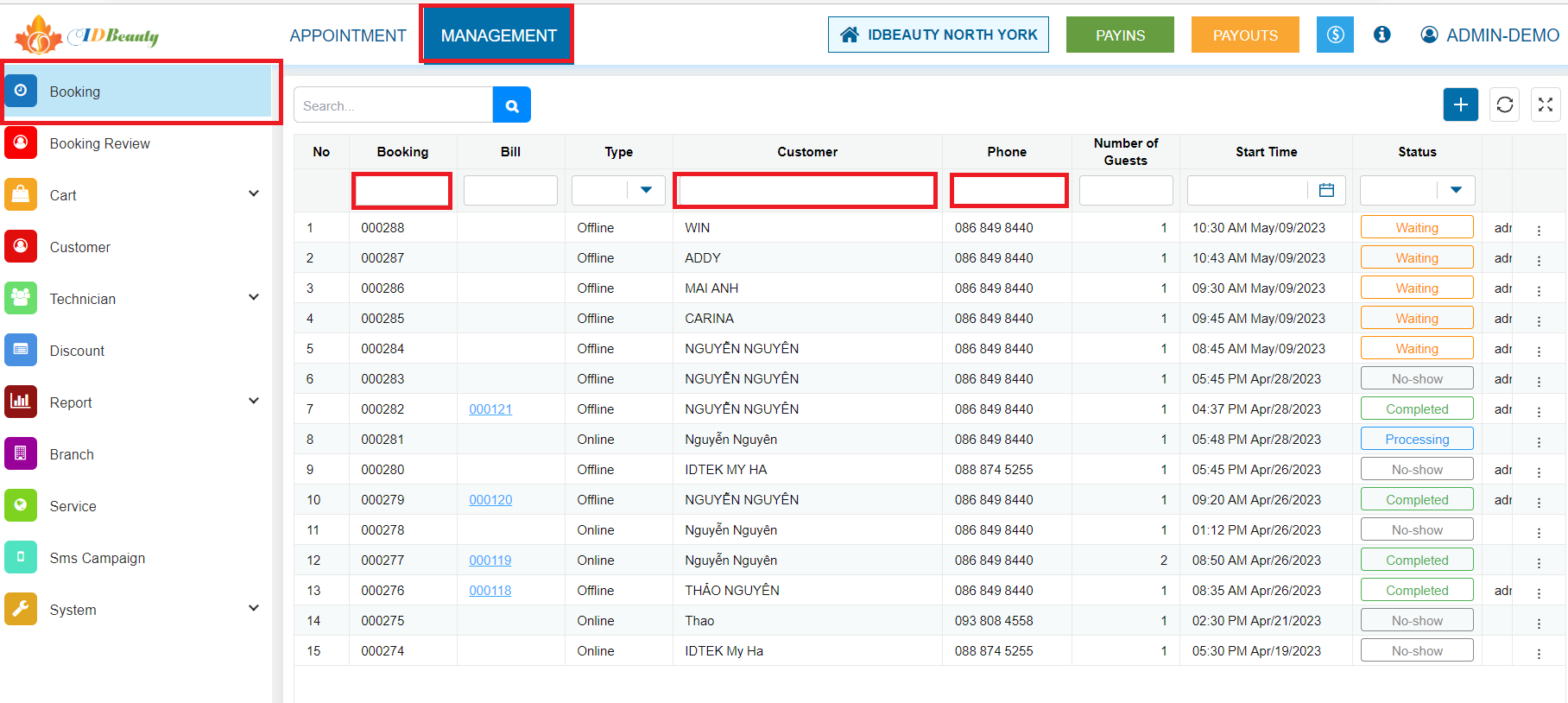Toggle fullscreen view of the table
Image resolution: width=1568 pixels, height=703 pixels.
[x=1546, y=104]
